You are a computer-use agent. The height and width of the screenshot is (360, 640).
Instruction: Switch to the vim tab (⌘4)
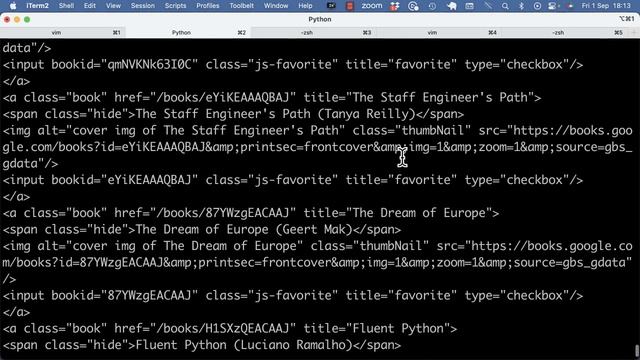(439, 32)
